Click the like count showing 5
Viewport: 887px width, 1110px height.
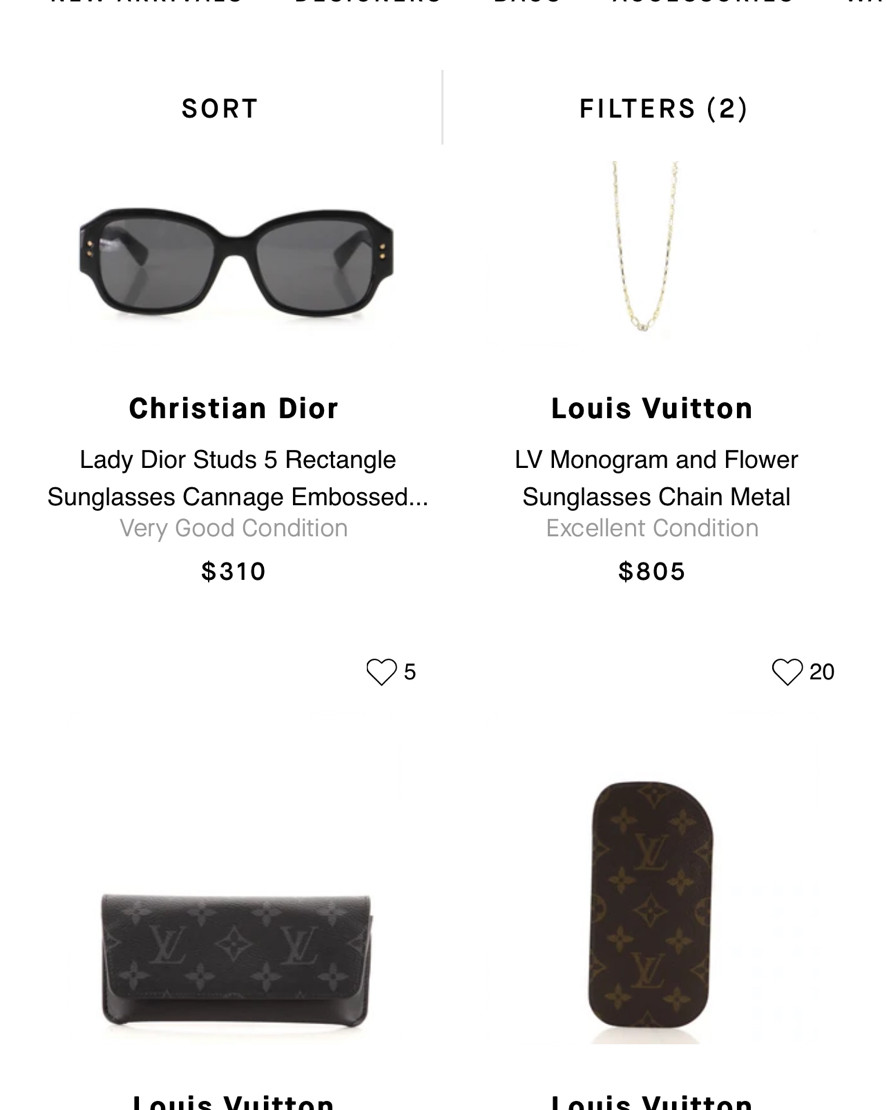410,672
